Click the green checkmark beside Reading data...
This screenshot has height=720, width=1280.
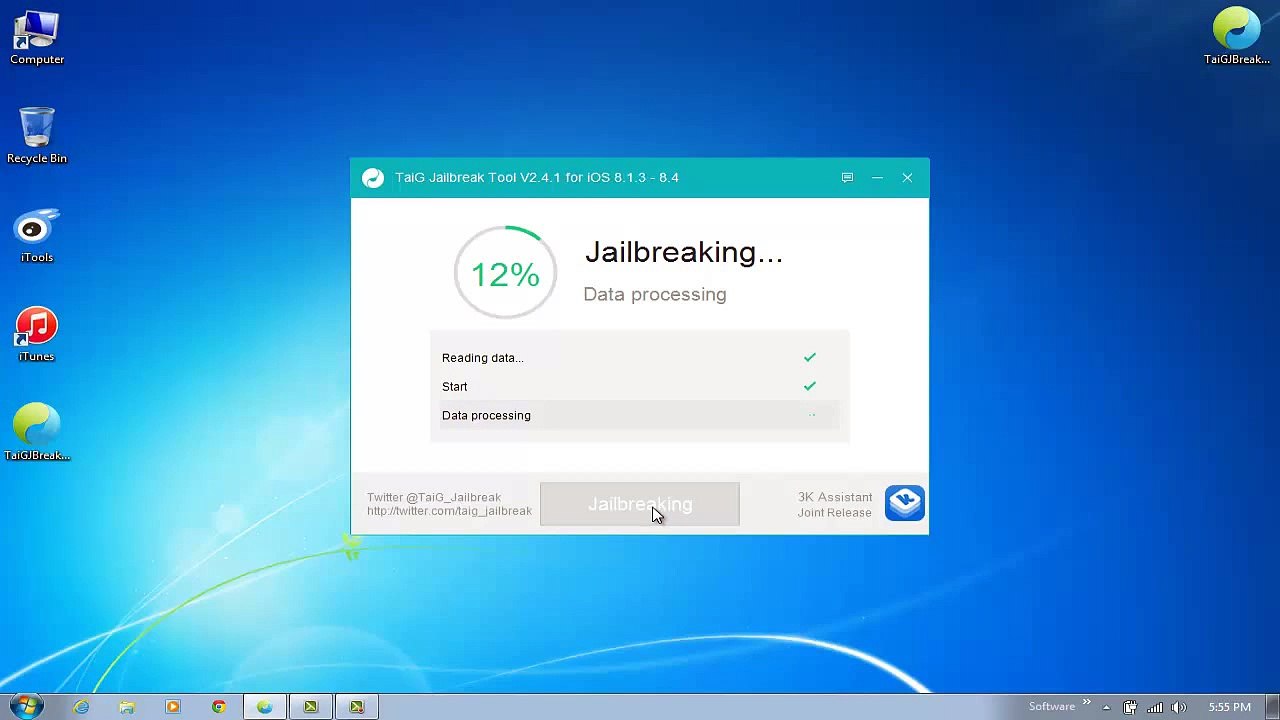(x=810, y=357)
